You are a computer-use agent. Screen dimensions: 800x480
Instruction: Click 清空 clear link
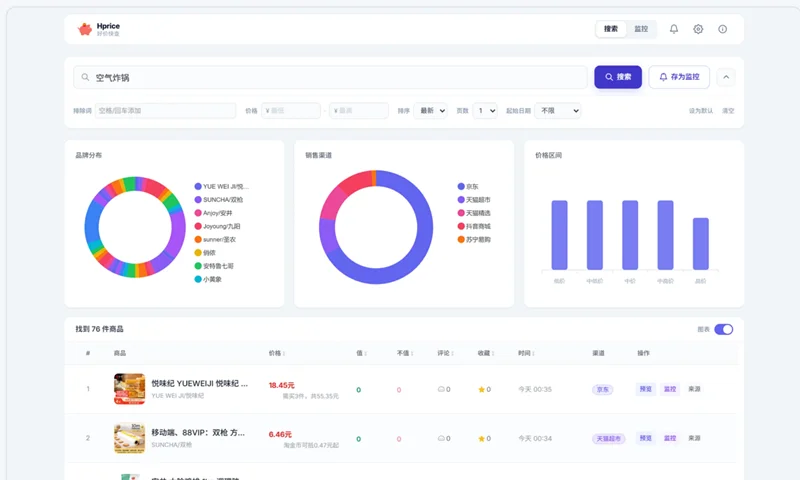(728, 111)
